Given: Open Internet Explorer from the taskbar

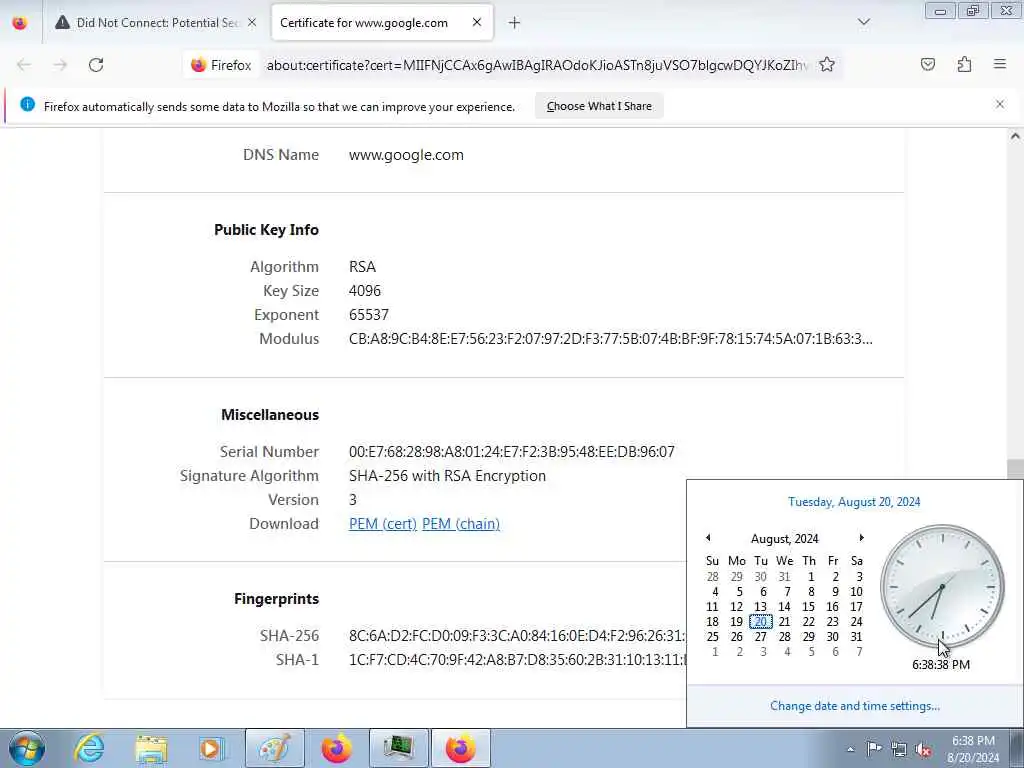Looking at the screenshot, I should pyautogui.click(x=89, y=748).
